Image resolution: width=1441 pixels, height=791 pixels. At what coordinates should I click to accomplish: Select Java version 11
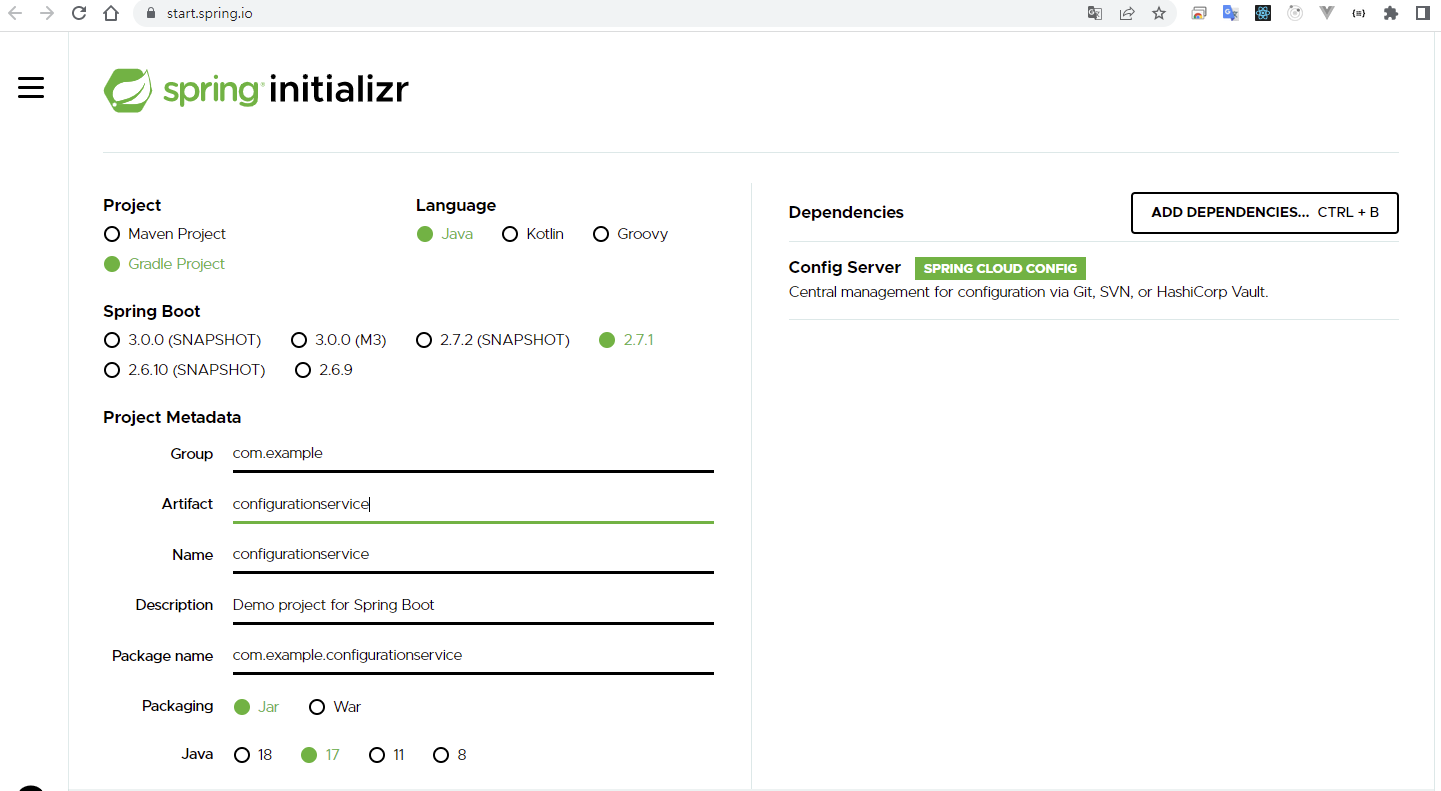[x=387, y=755]
